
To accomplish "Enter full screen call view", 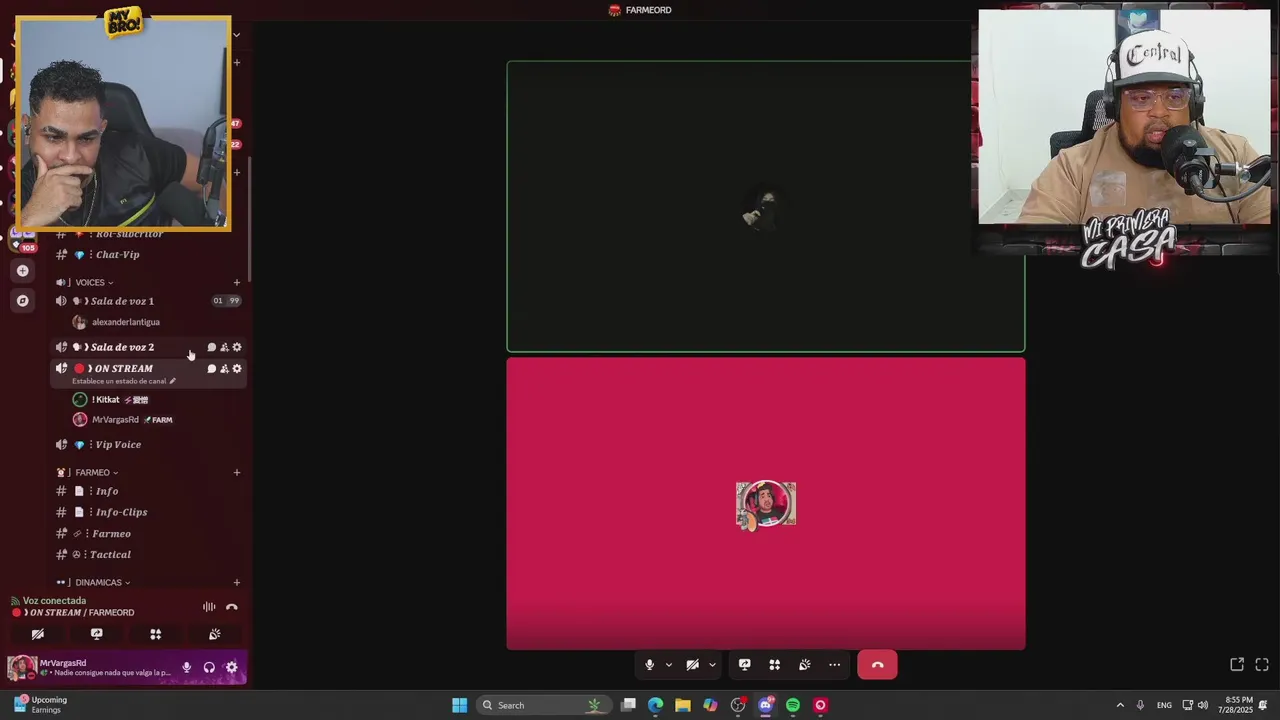I will coord(1262,665).
